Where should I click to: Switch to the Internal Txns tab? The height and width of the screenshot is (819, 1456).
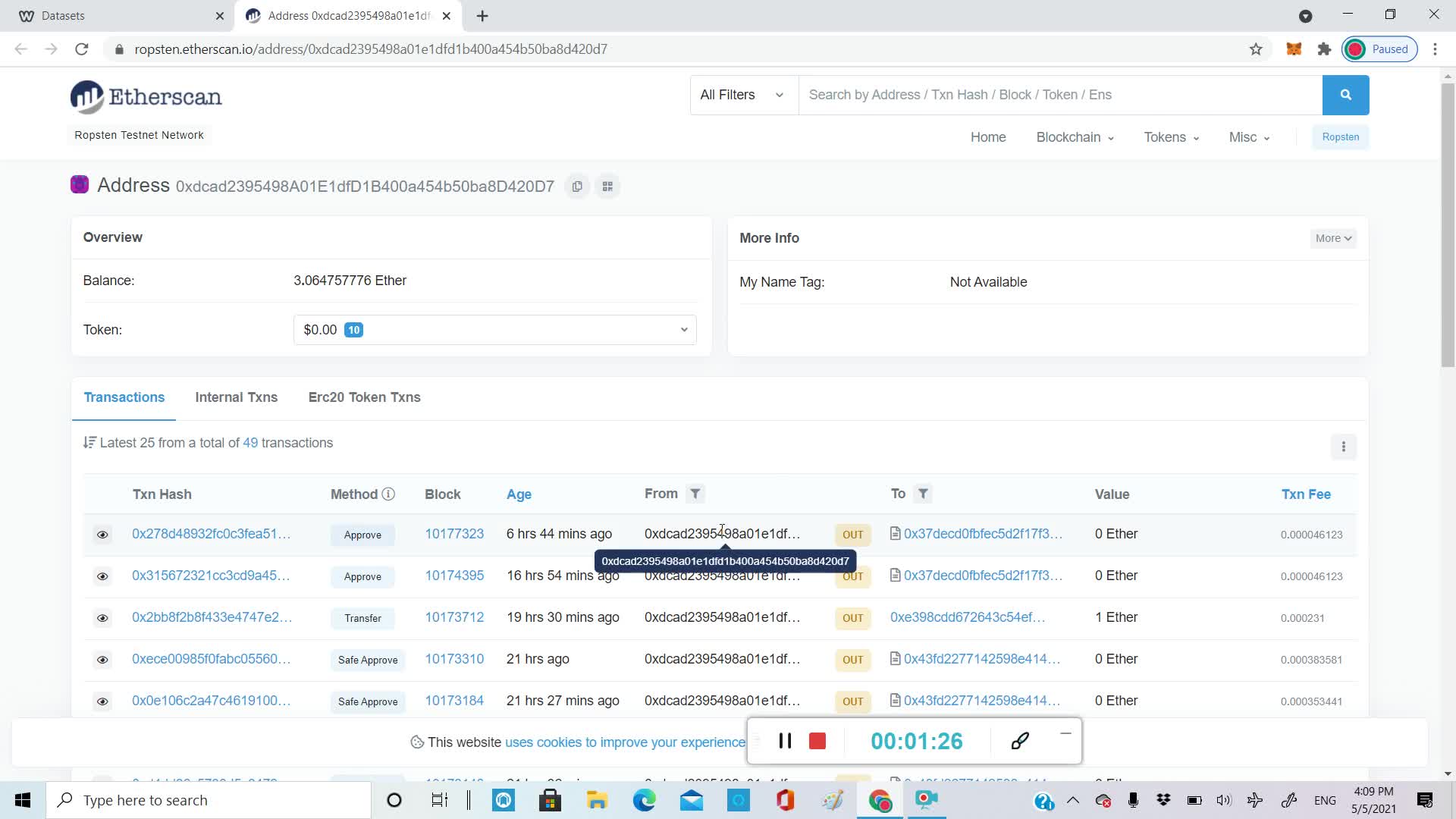pyautogui.click(x=236, y=397)
